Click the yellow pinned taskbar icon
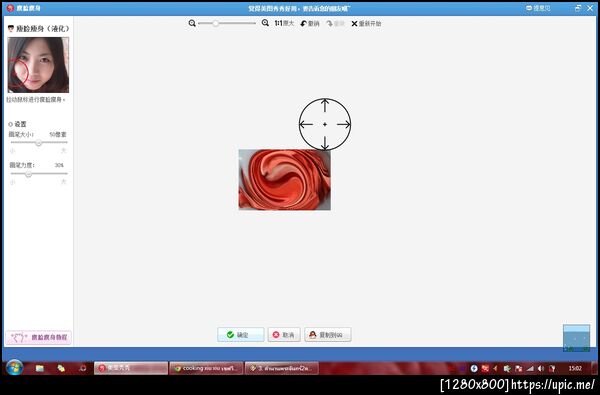Screen dimensions: 600x395 coord(61,368)
